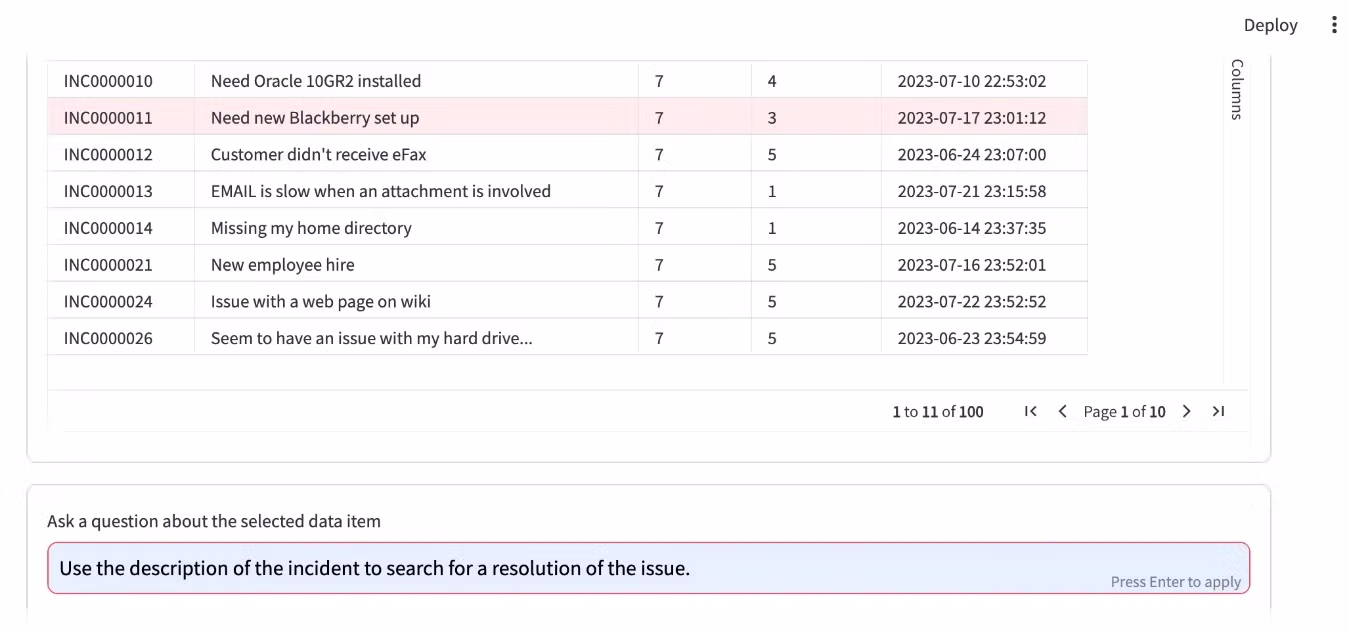Go to the previous page of incidents
Image resolution: width=1348 pixels, height=634 pixels.
1062,411
